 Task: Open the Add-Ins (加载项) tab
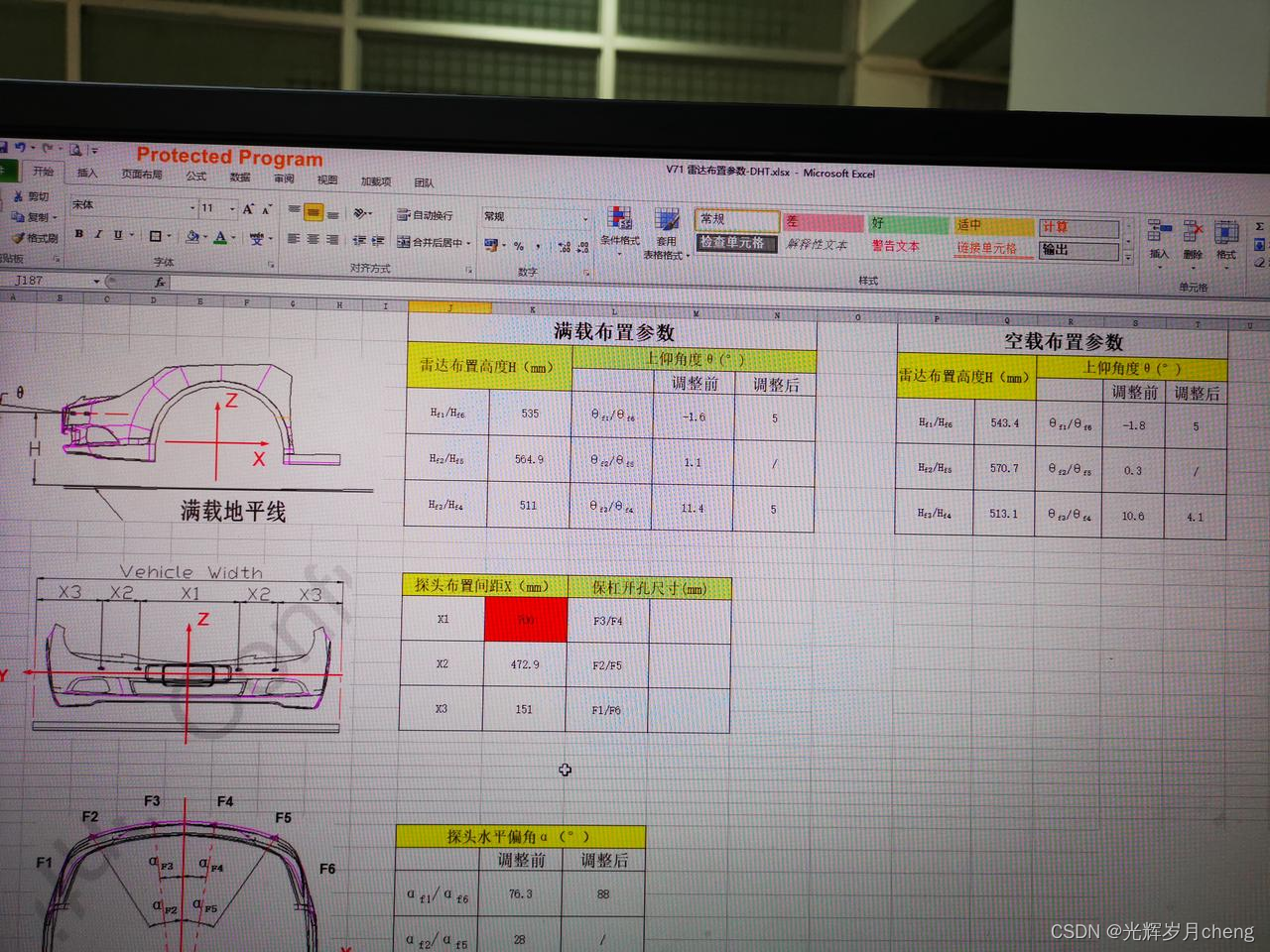click(376, 181)
